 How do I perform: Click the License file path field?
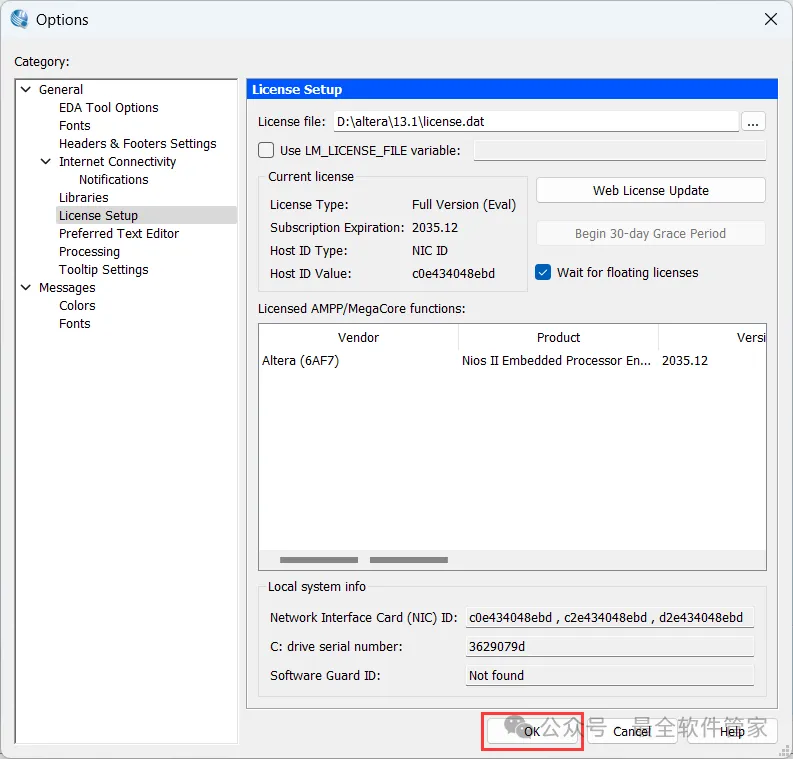(536, 122)
